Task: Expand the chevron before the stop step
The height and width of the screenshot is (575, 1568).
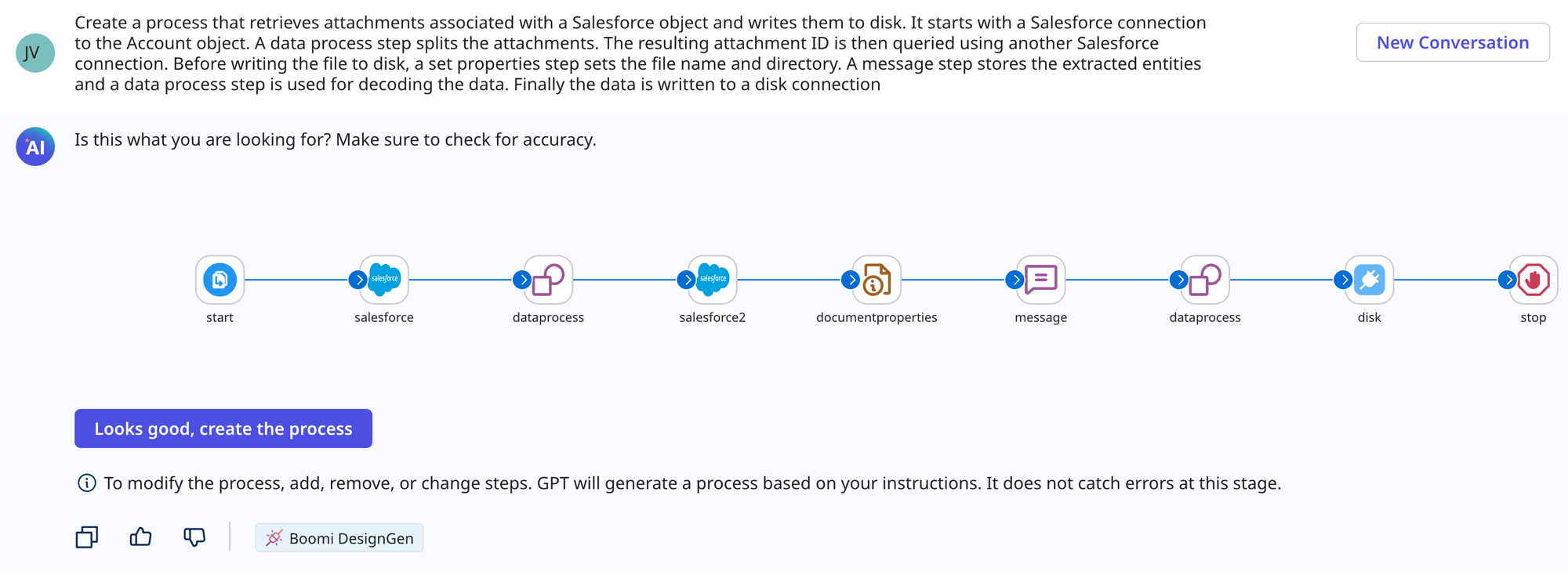Action: pyautogui.click(x=1509, y=279)
